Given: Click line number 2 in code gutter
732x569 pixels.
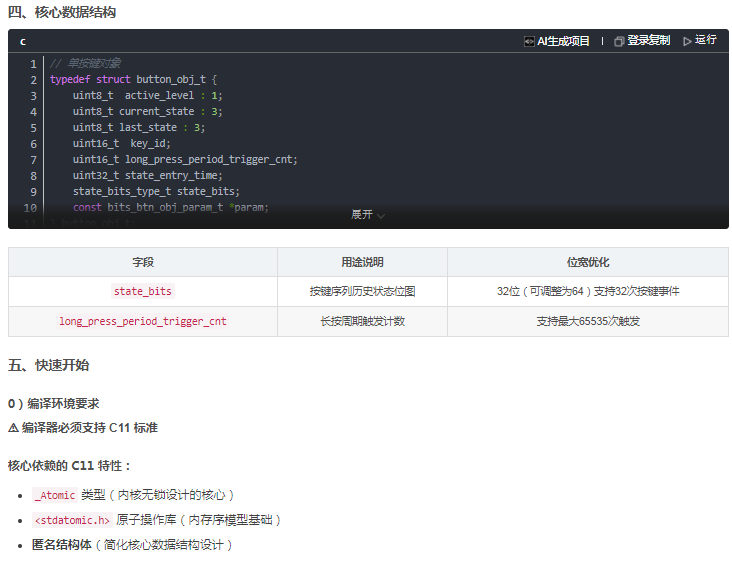Looking at the screenshot, I should [x=33, y=80].
